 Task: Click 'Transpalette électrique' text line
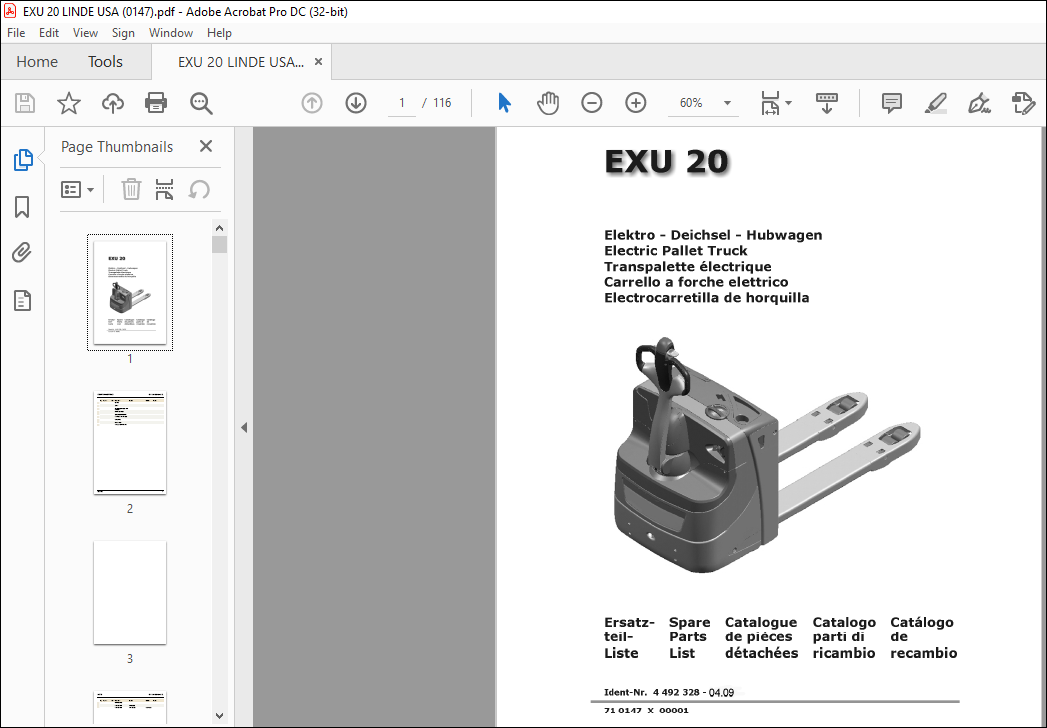[x=688, y=266]
